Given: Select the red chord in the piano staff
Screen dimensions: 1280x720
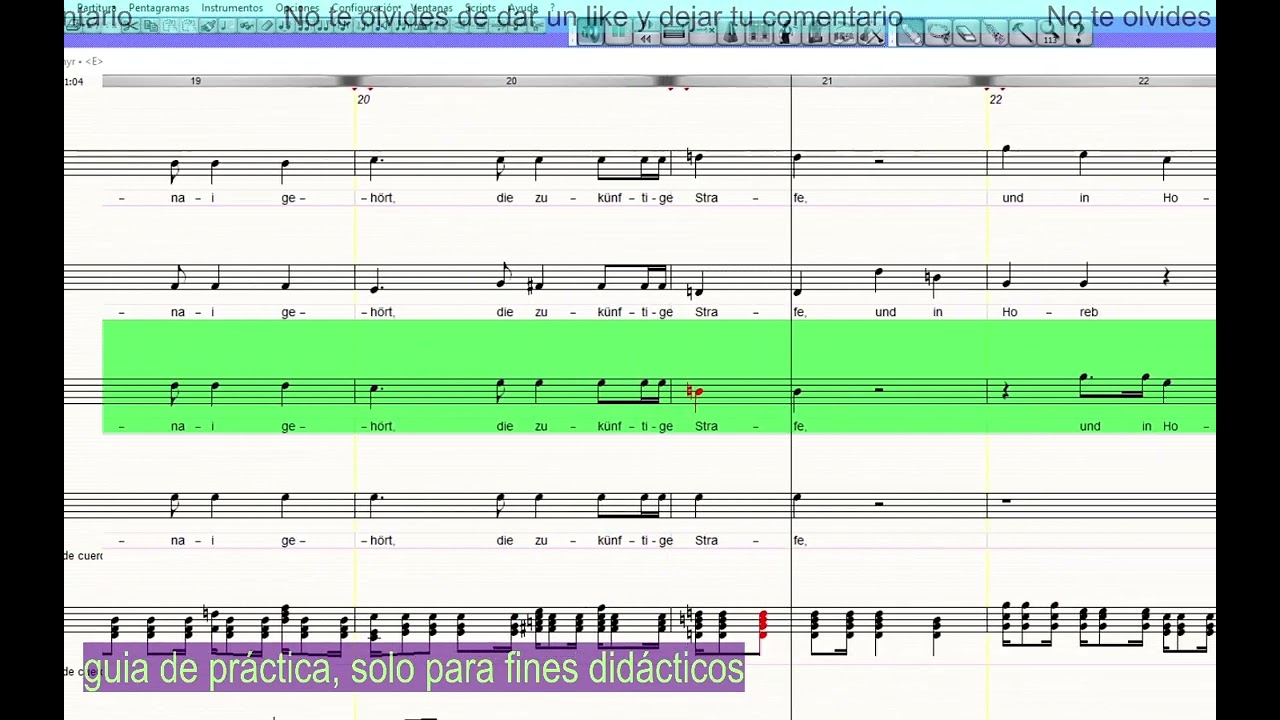Looking at the screenshot, I should [763, 625].
